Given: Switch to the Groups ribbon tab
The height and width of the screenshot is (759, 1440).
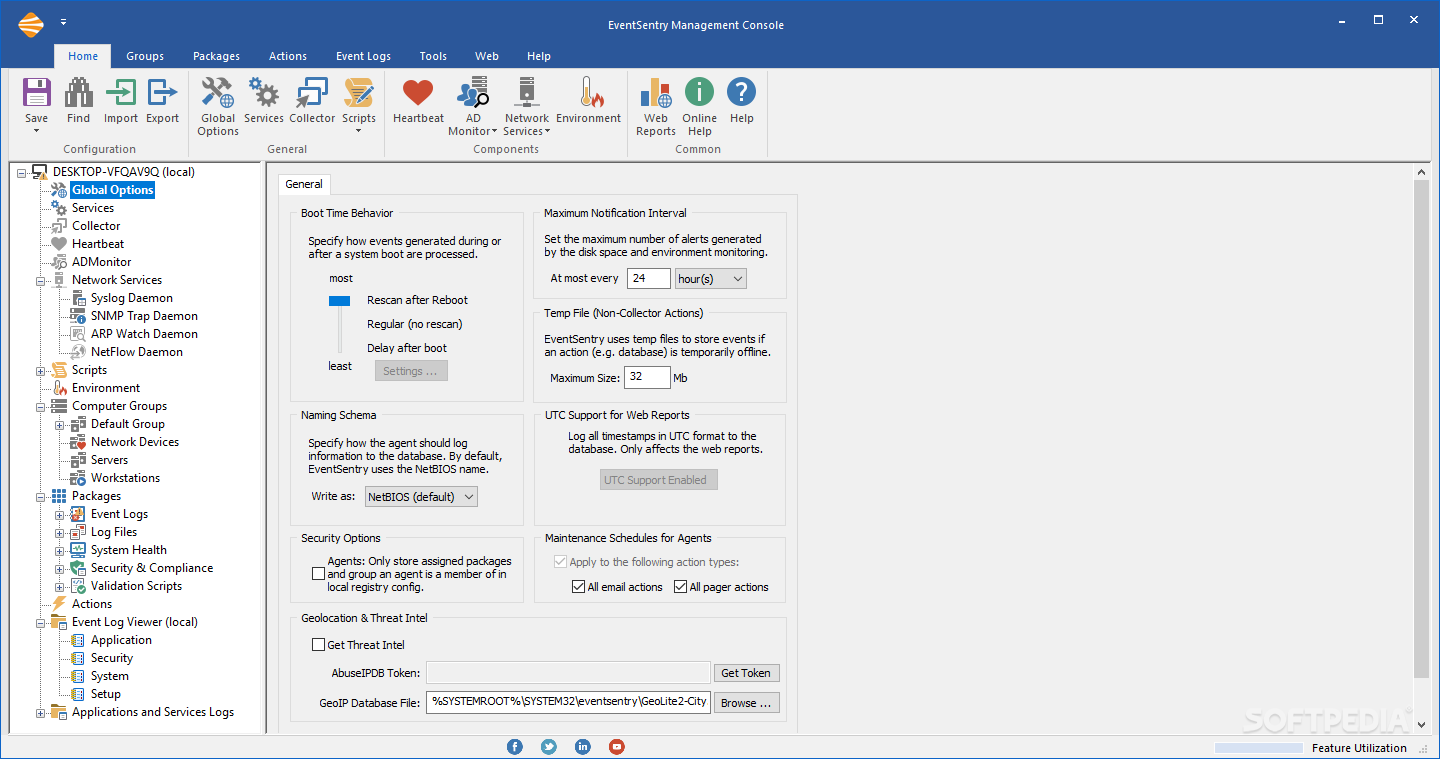Looking at the screenshot, I should (x=145, y=56).
